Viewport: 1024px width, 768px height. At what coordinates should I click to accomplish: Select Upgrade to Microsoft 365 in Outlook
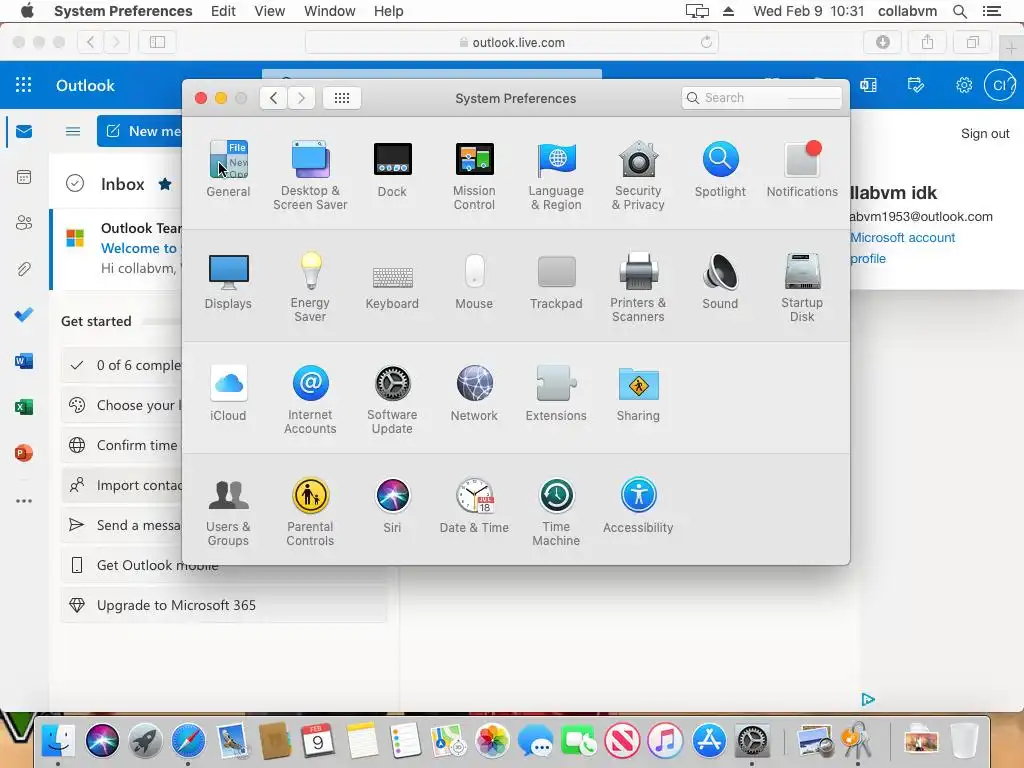click(224, 605)
